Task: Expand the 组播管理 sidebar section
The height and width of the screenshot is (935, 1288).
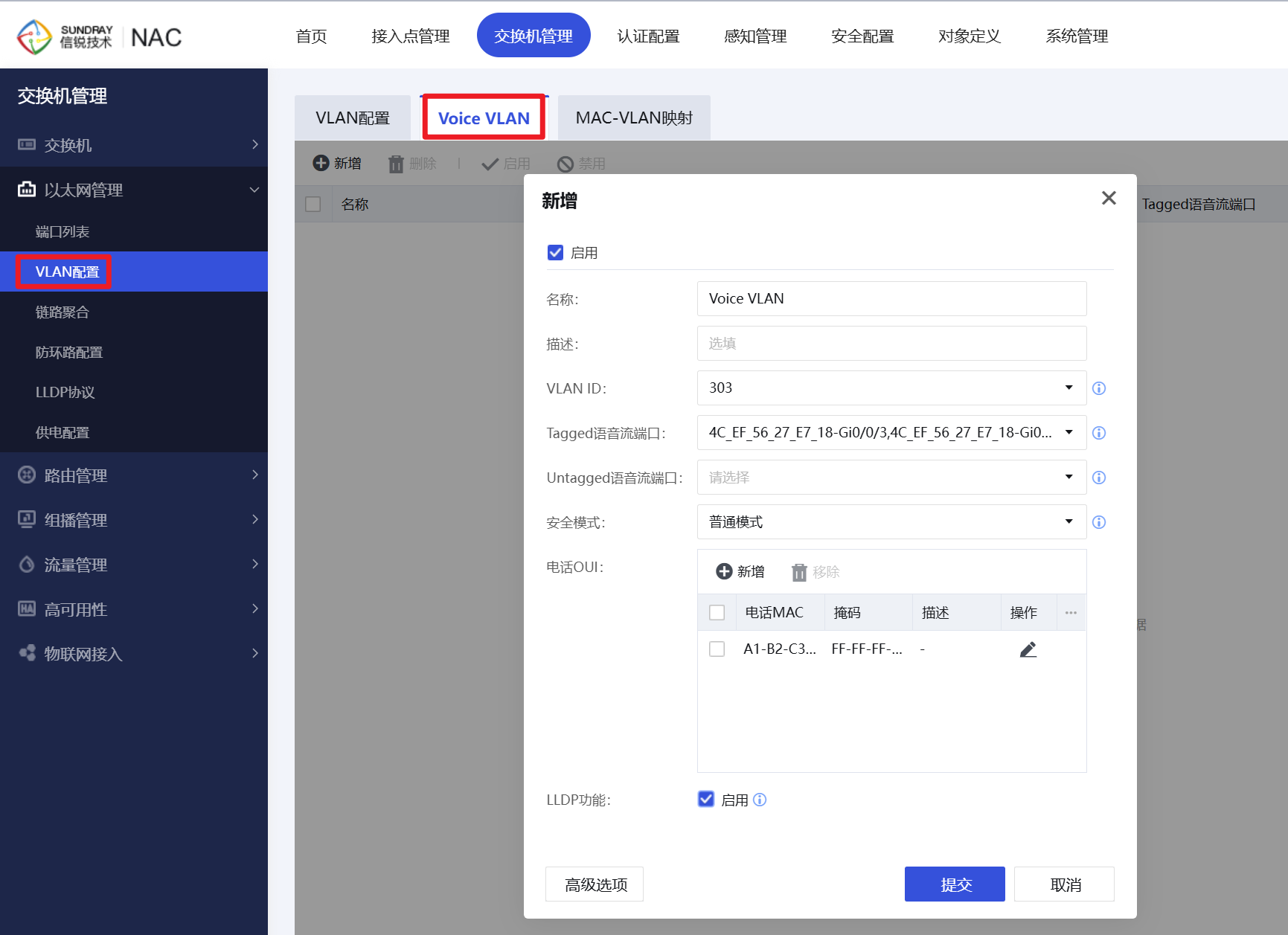Action: point(134,519)
